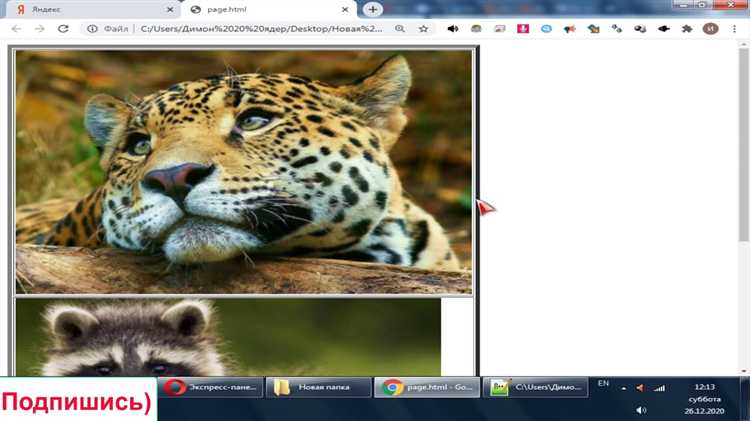Click the black arrow-shaped extension icon
Image resolution: width=750 pixels, height=421 pixels.
[x=663, y=29]
